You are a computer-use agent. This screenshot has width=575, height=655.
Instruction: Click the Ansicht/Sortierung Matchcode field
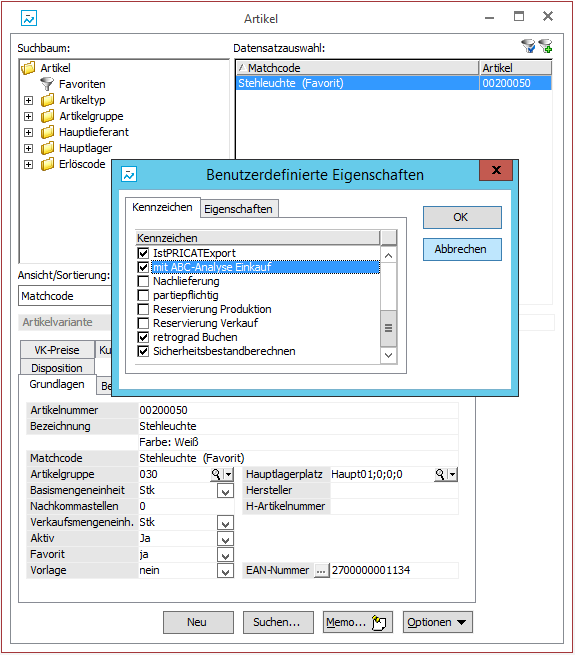(65, 296)
